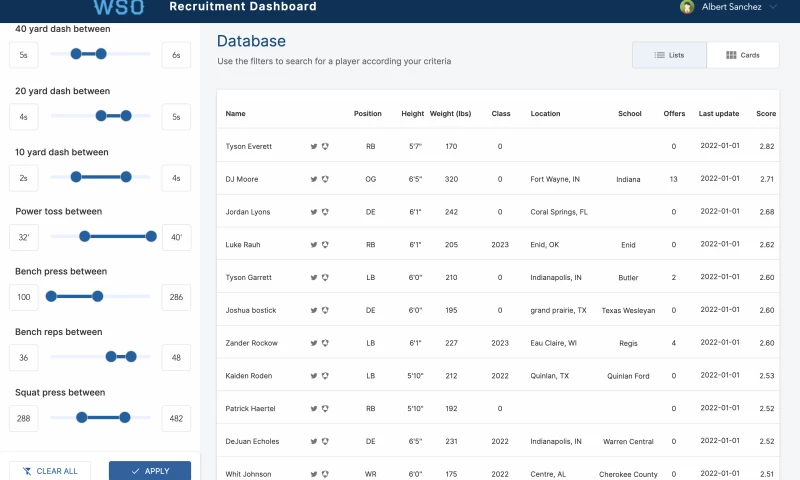800x480 pixels.
Task: Open Jordan Lyons' Twitter icon link
Action: tap(314, 212)
